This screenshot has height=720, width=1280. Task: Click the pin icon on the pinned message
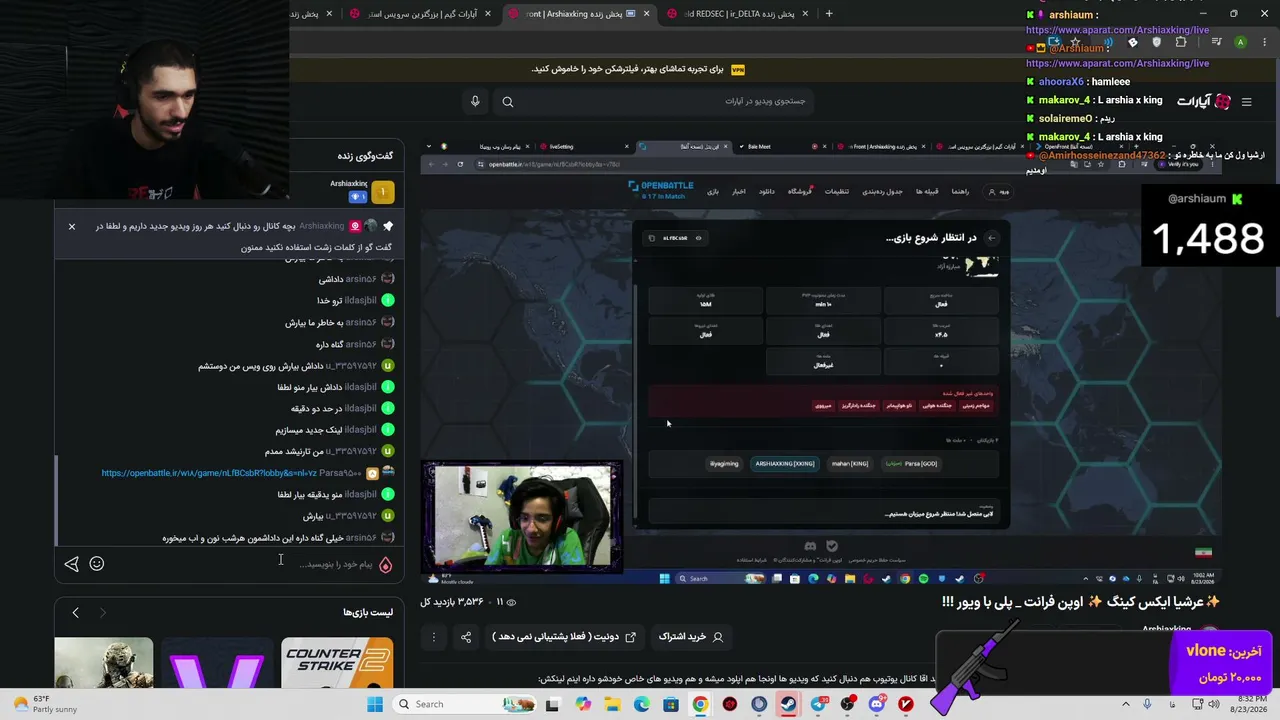pos(388,226)
